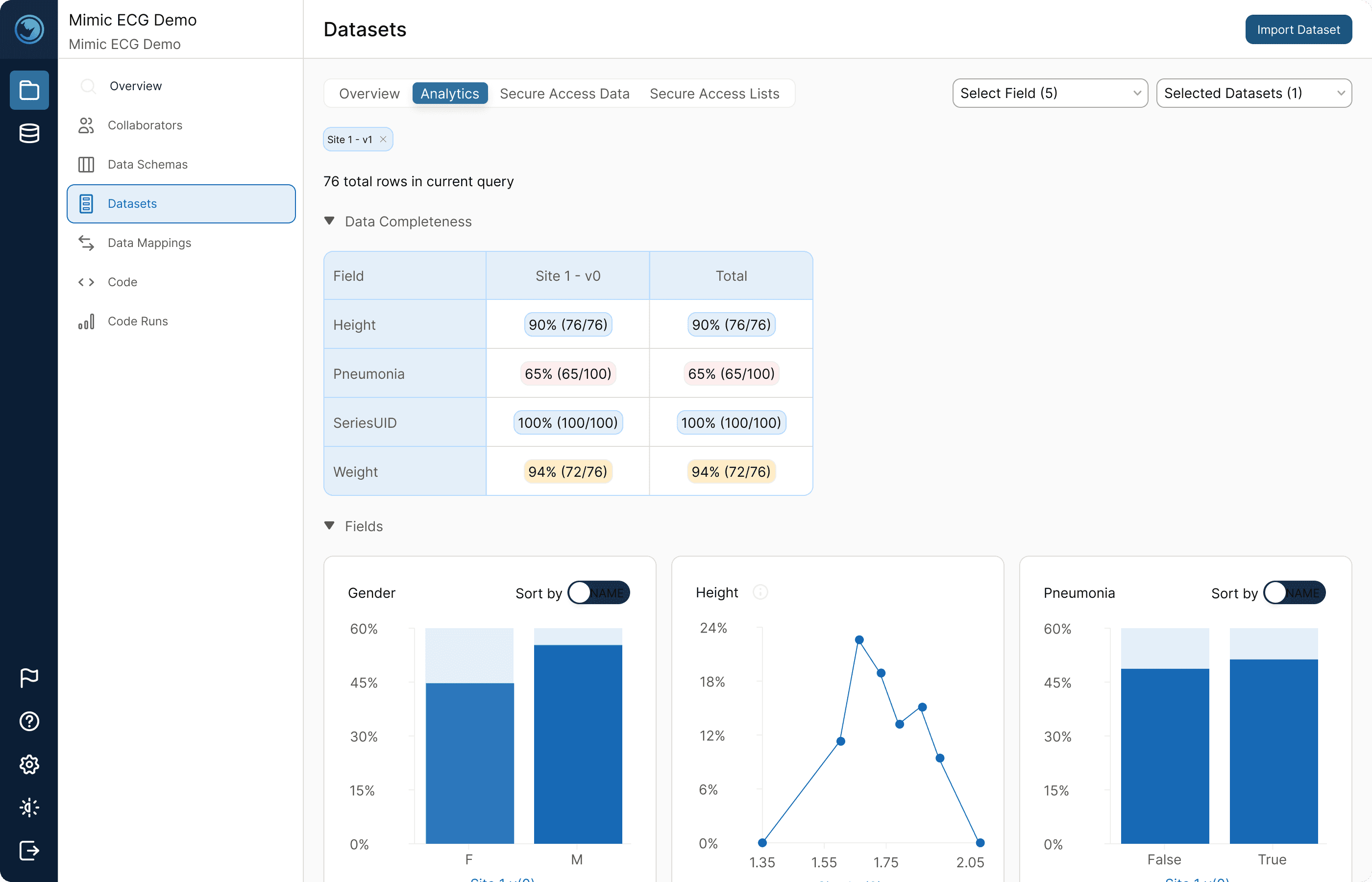1372x882 pixels.
Task: Collapse the Data Completeness section
Action: point(329,221)
